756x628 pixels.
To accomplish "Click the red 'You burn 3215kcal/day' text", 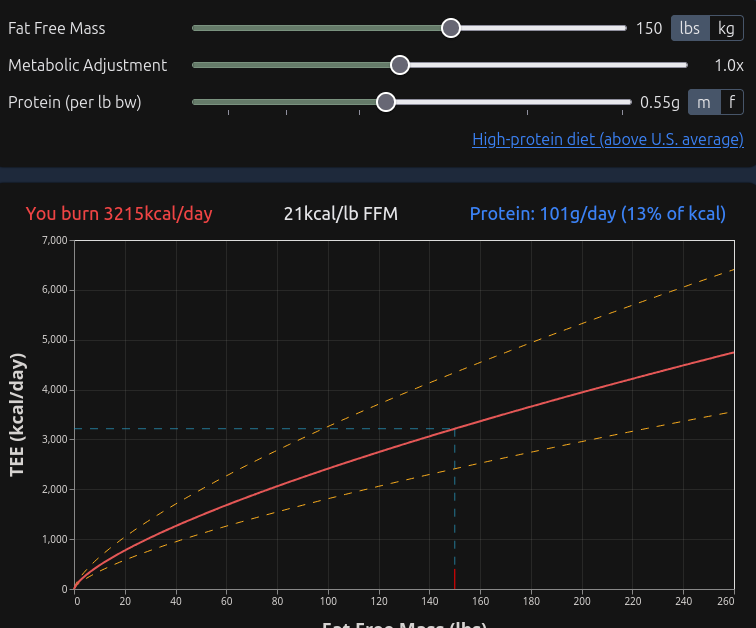I will pyautogui.click(x=119, y=214).
